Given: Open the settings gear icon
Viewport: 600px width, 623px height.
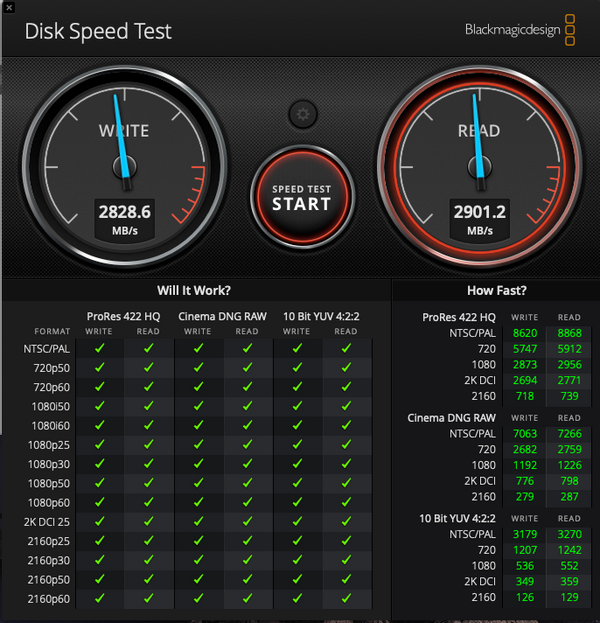Looking at the screenshot, I should pyautogui.click(x=303, y=114).
